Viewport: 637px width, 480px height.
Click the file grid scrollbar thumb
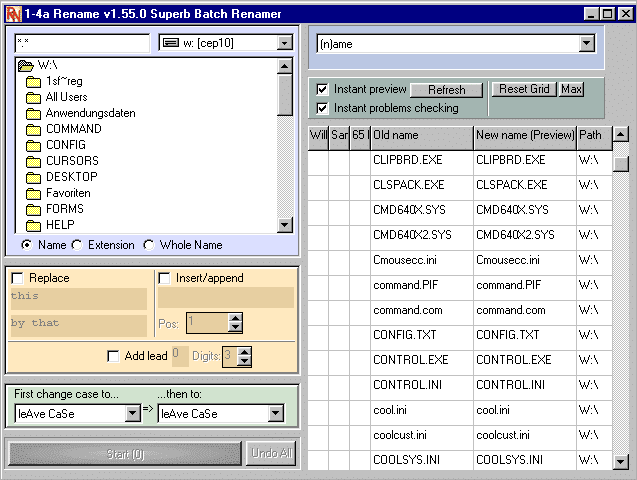coord(621,164)
